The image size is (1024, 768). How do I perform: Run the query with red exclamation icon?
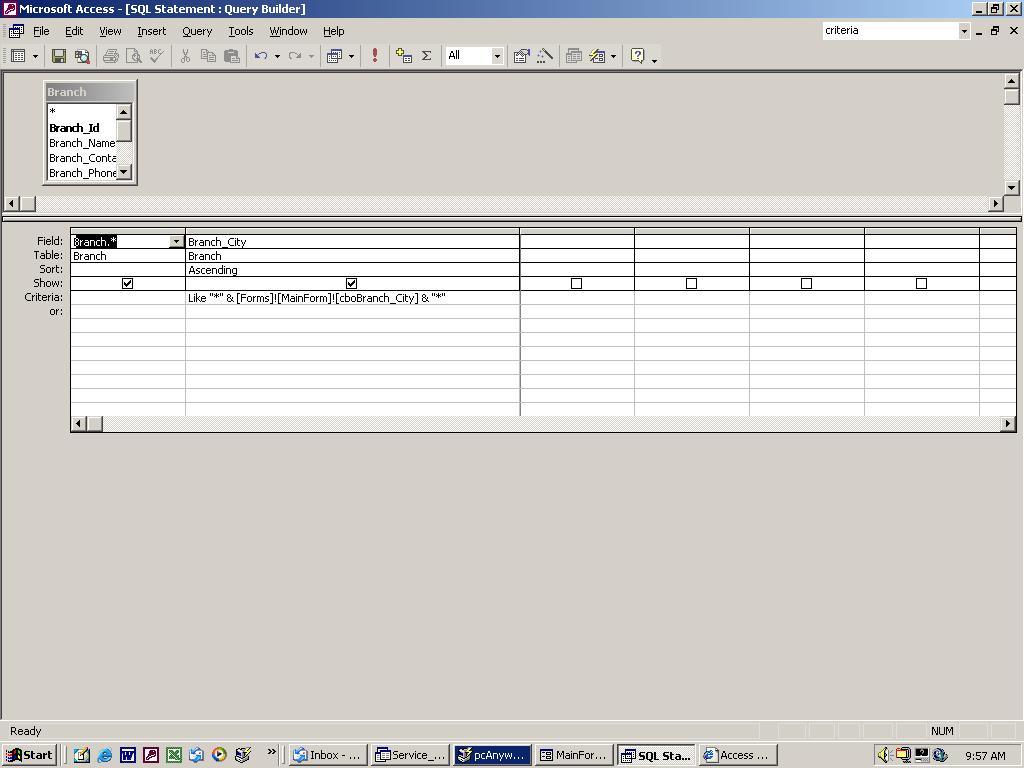pos(375,56)
